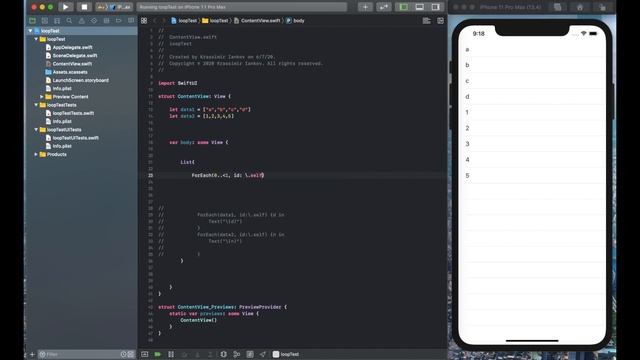Toggle the navigator panel visibility

click(x=404, y=7)
